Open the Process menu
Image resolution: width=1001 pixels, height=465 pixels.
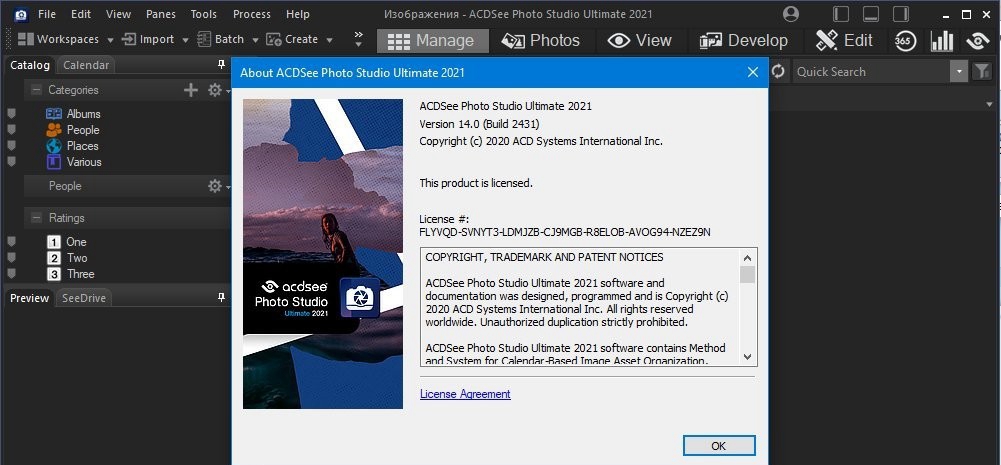point(252,14)
